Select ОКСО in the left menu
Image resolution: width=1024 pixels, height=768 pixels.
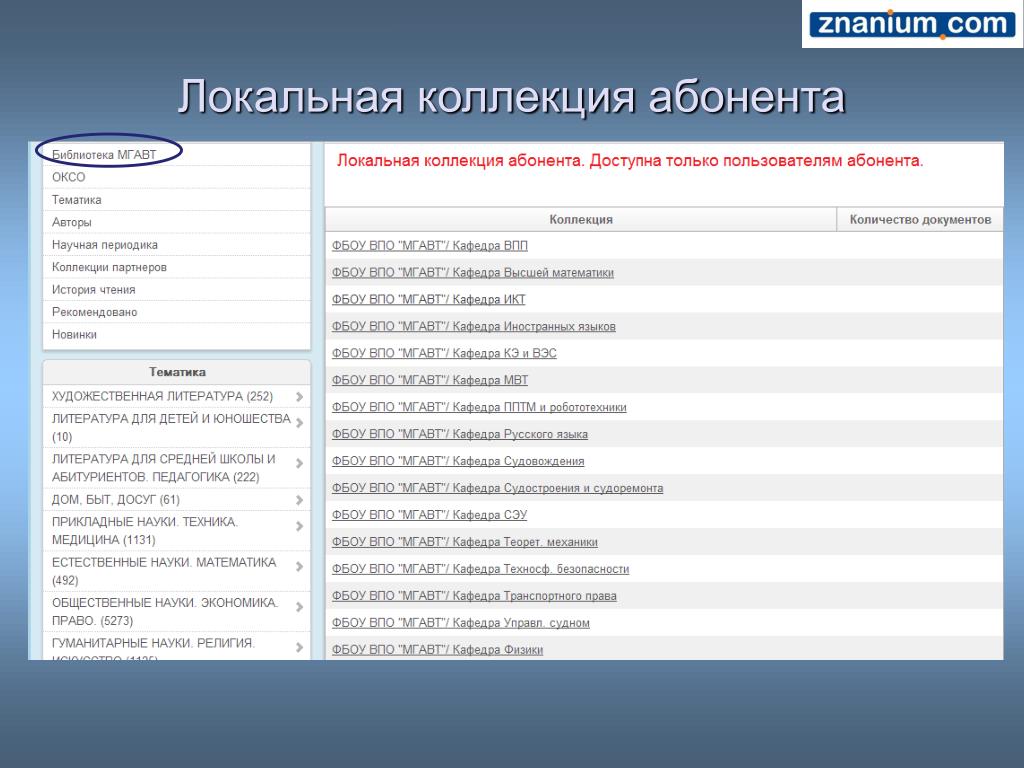(69, 177)
